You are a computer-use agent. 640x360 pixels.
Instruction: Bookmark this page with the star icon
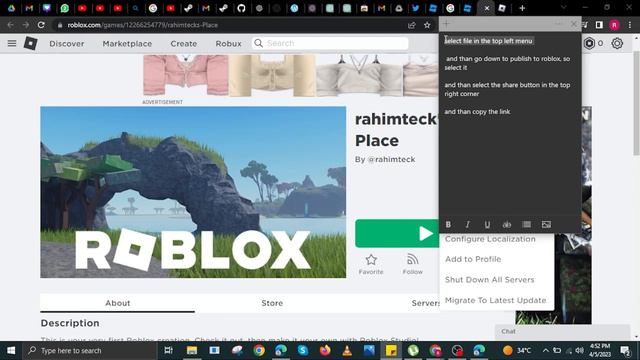pyautogui.click(x=427, y=25)
